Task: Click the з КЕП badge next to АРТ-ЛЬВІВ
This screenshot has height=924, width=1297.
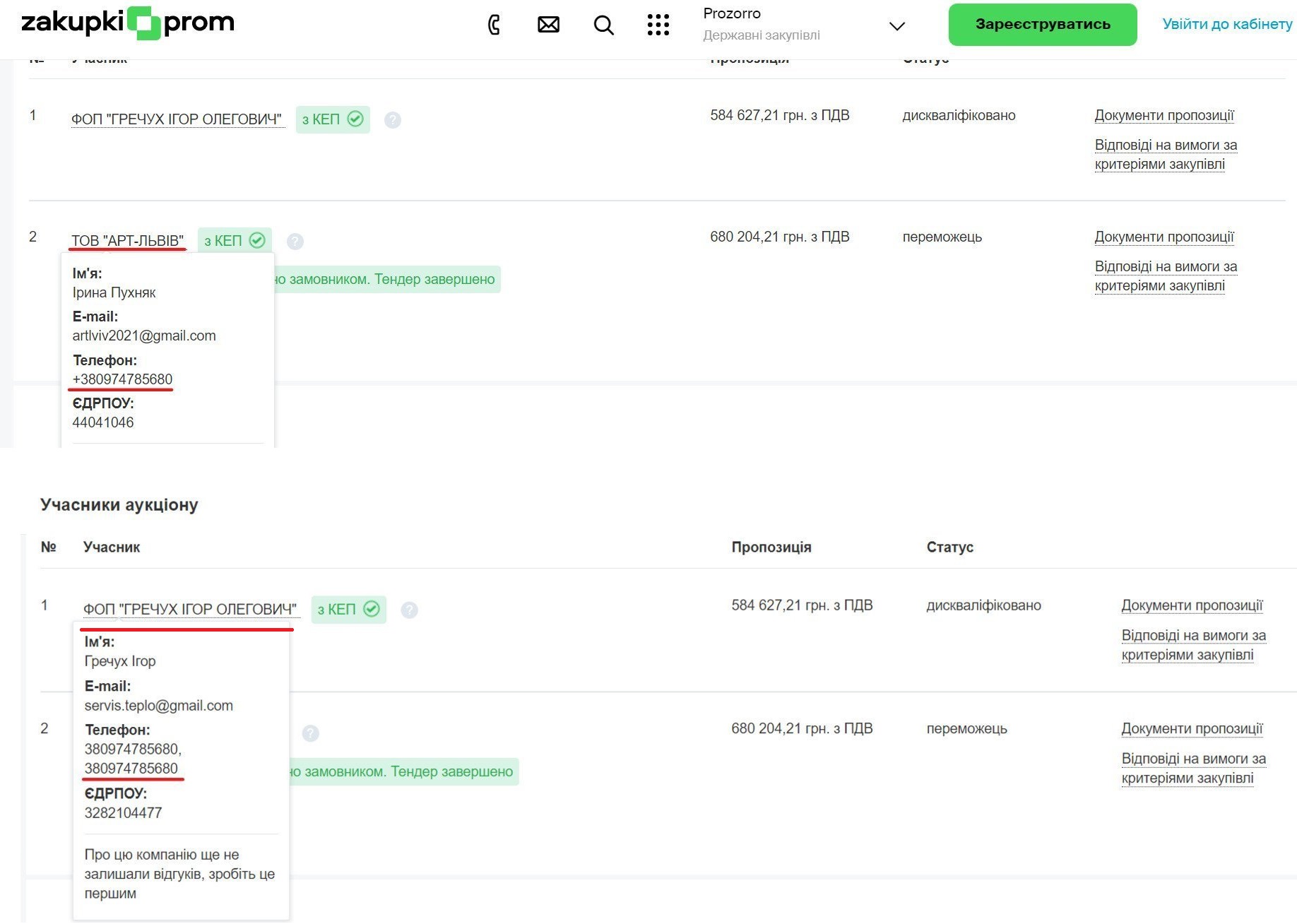Action: point(235,241)
